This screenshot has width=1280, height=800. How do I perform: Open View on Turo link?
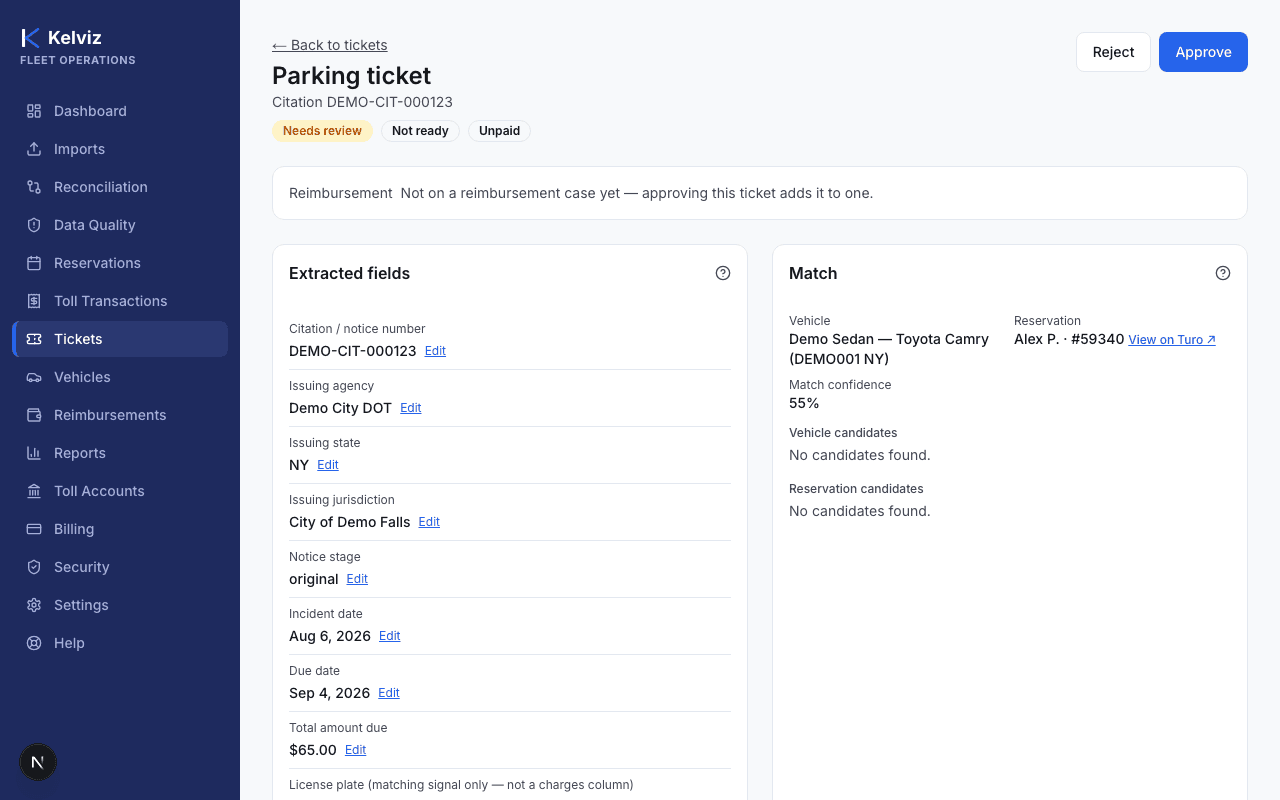pyautogui.click(x=1172, y=340)
